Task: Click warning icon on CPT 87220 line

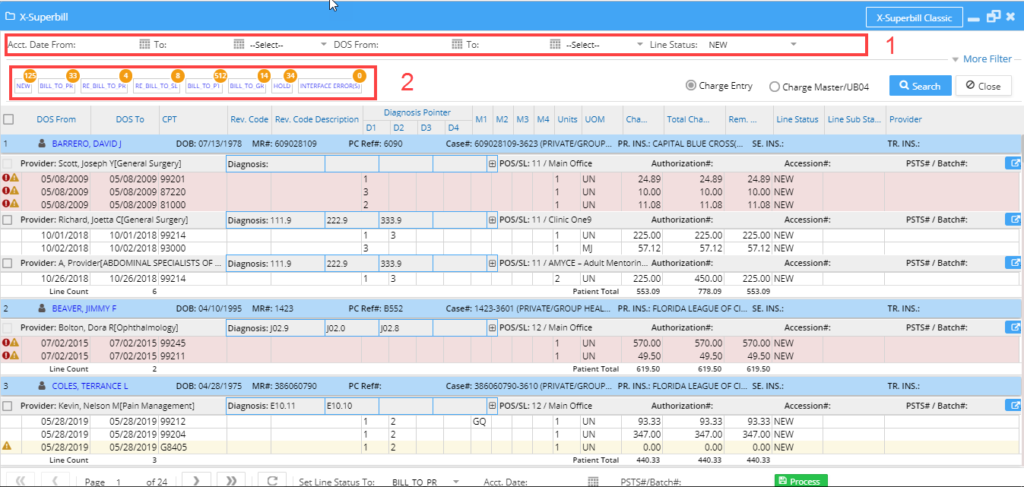Action: [x=14, y=191]
